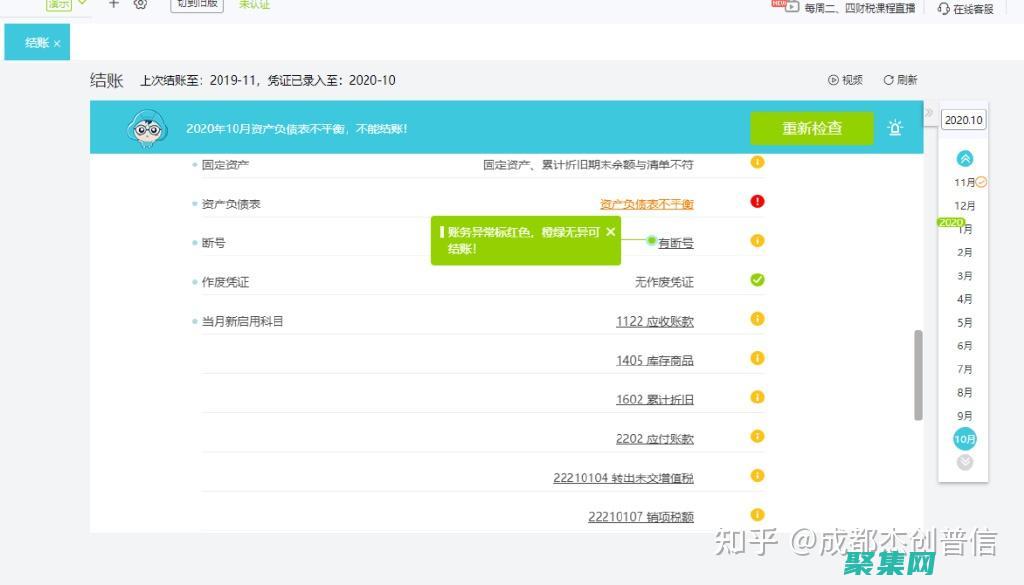Click the lamp icon beside 重新检查 button
This screenshot has height=585, width=1024.
coord(895,128)
